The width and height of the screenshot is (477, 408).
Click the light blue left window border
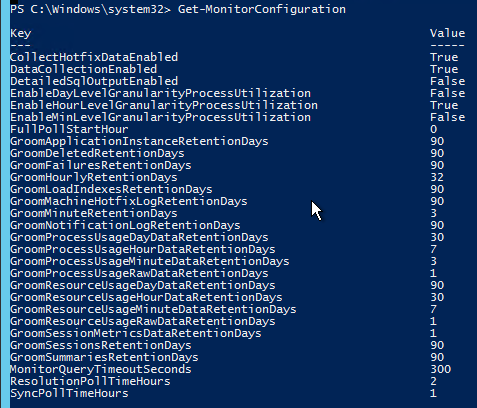point(5,204)
